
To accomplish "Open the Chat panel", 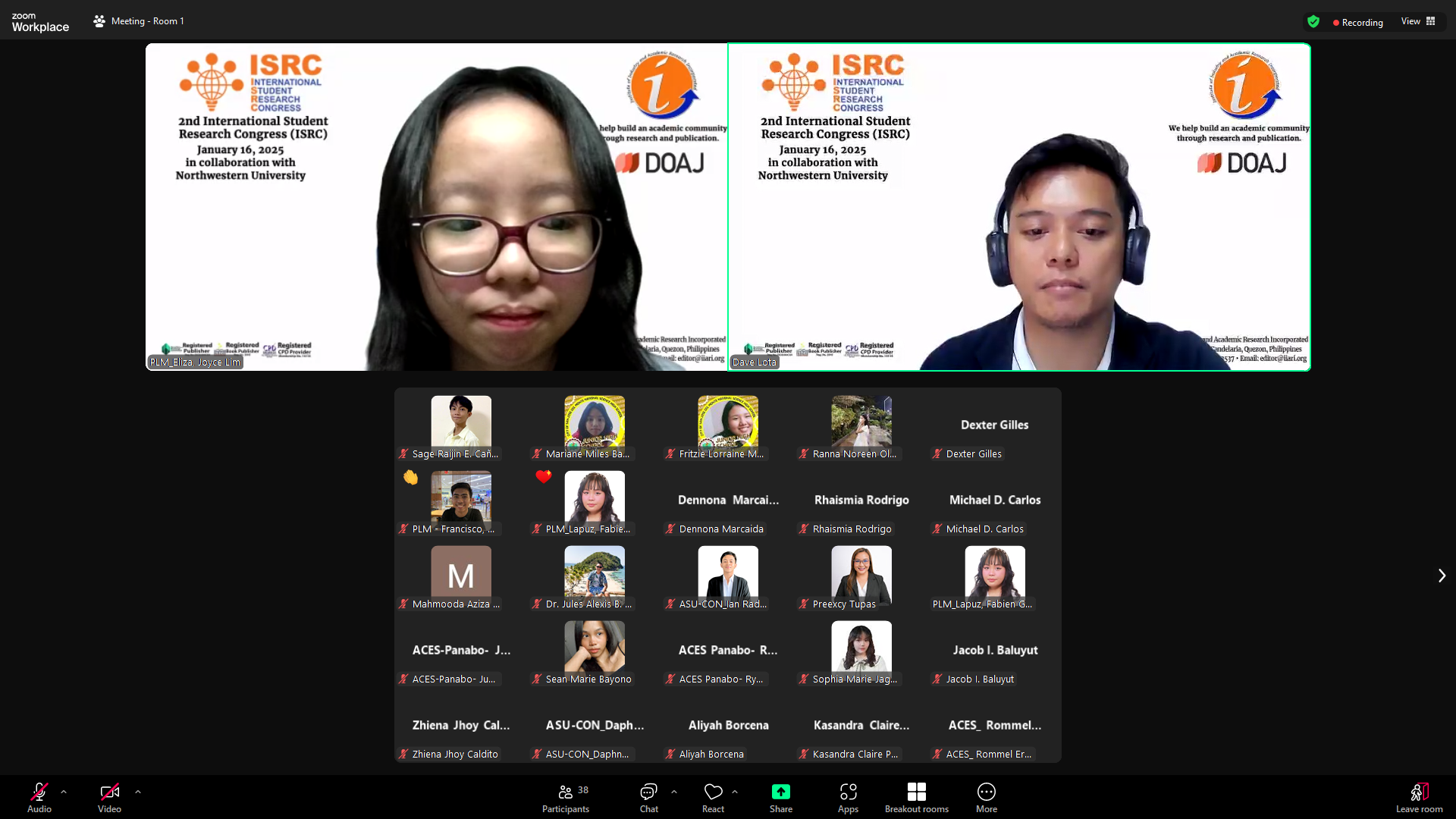I will click(648, 798).
